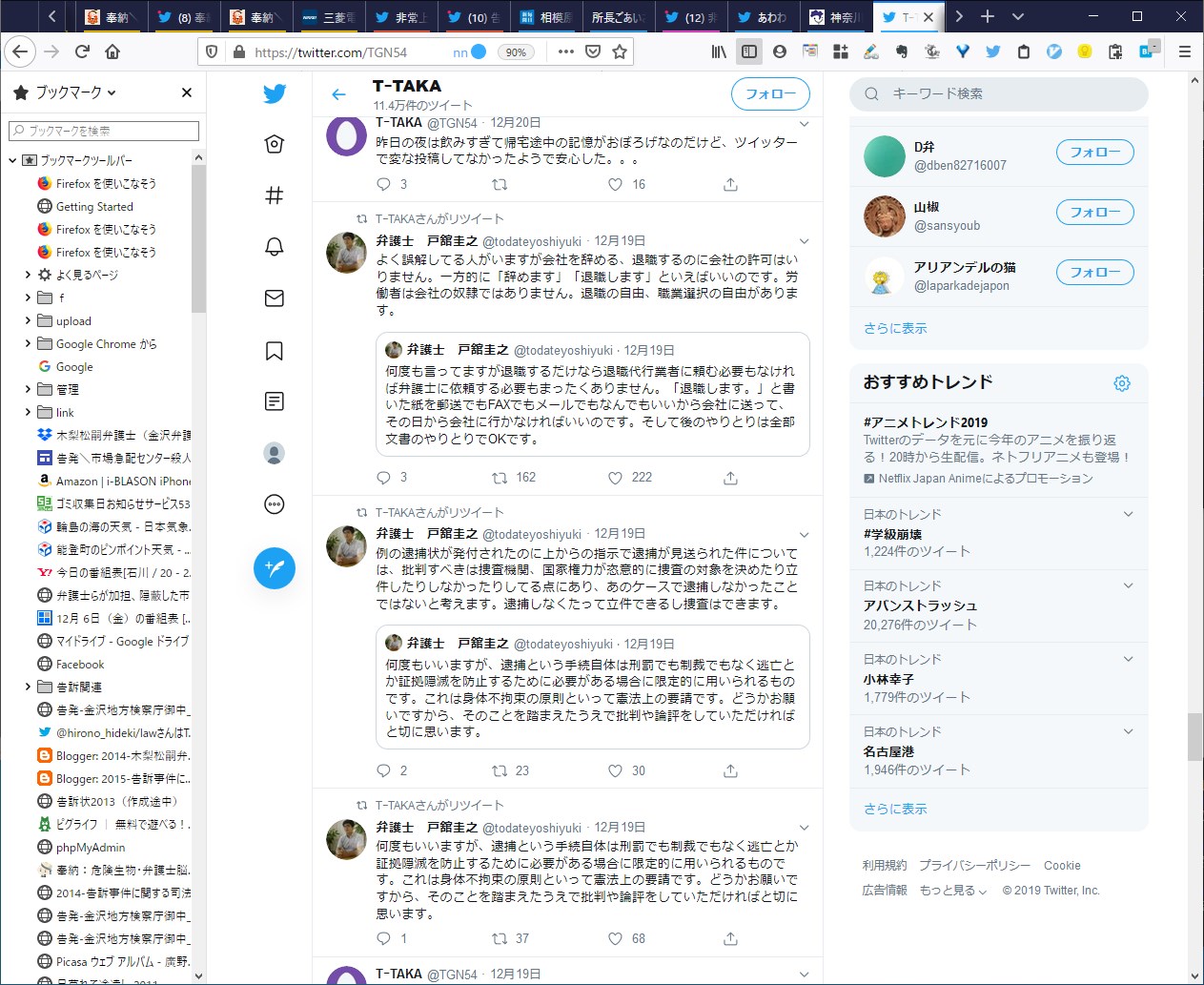Open the Twitter Explore hashtag icon
Viewport: 1204px width, 985px height.
pyautogui.click(x=275, y=195)
